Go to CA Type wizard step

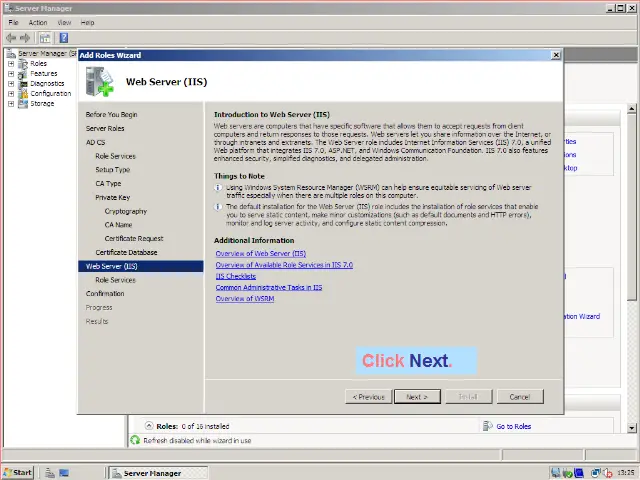click(108, 184)
